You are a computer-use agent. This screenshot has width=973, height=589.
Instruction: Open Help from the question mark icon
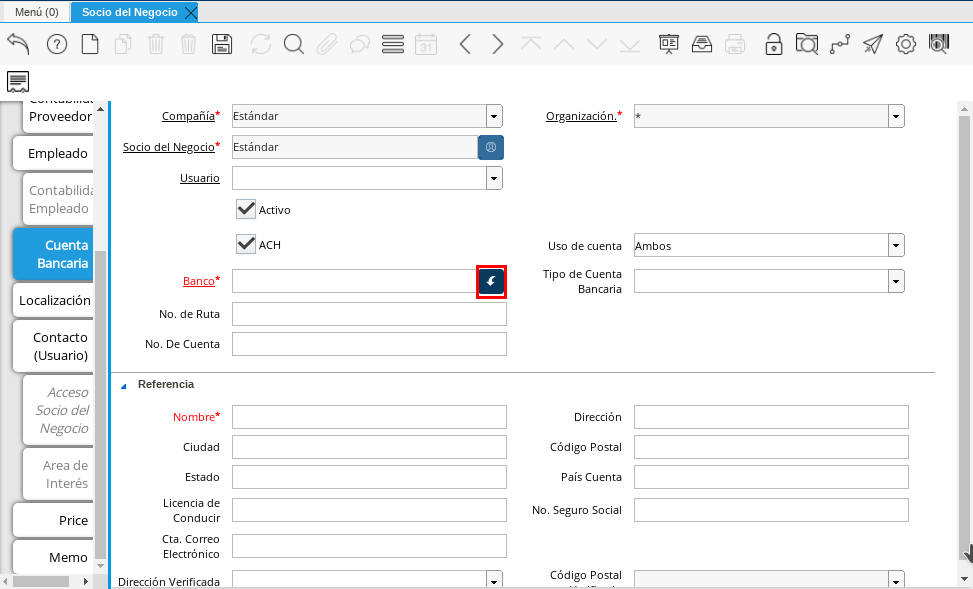tap(57, 44)
